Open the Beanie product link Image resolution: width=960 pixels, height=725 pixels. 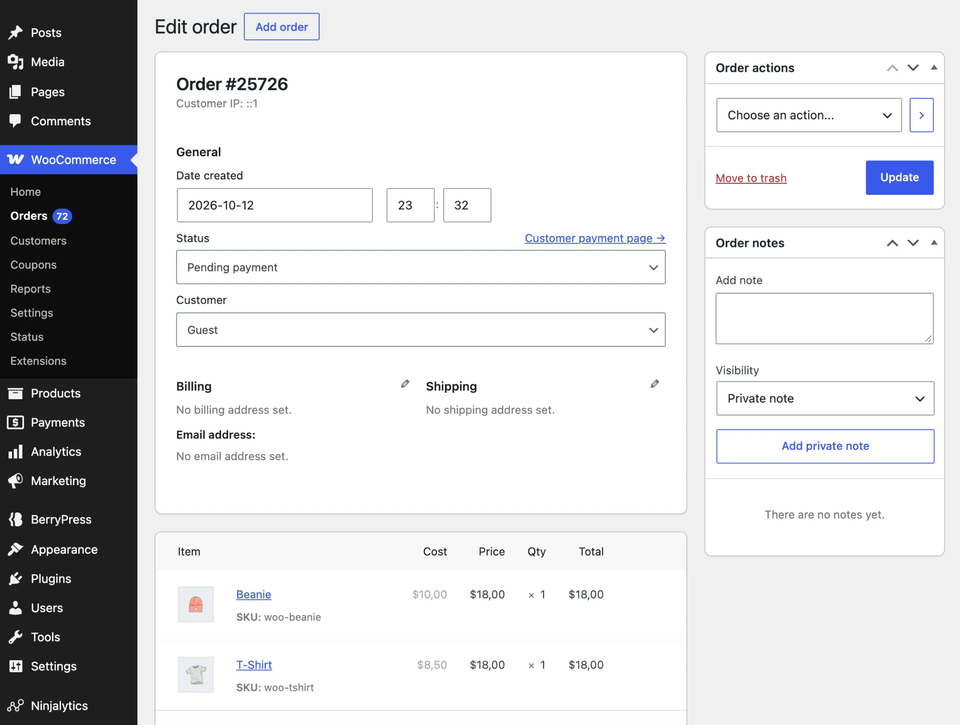253,595
